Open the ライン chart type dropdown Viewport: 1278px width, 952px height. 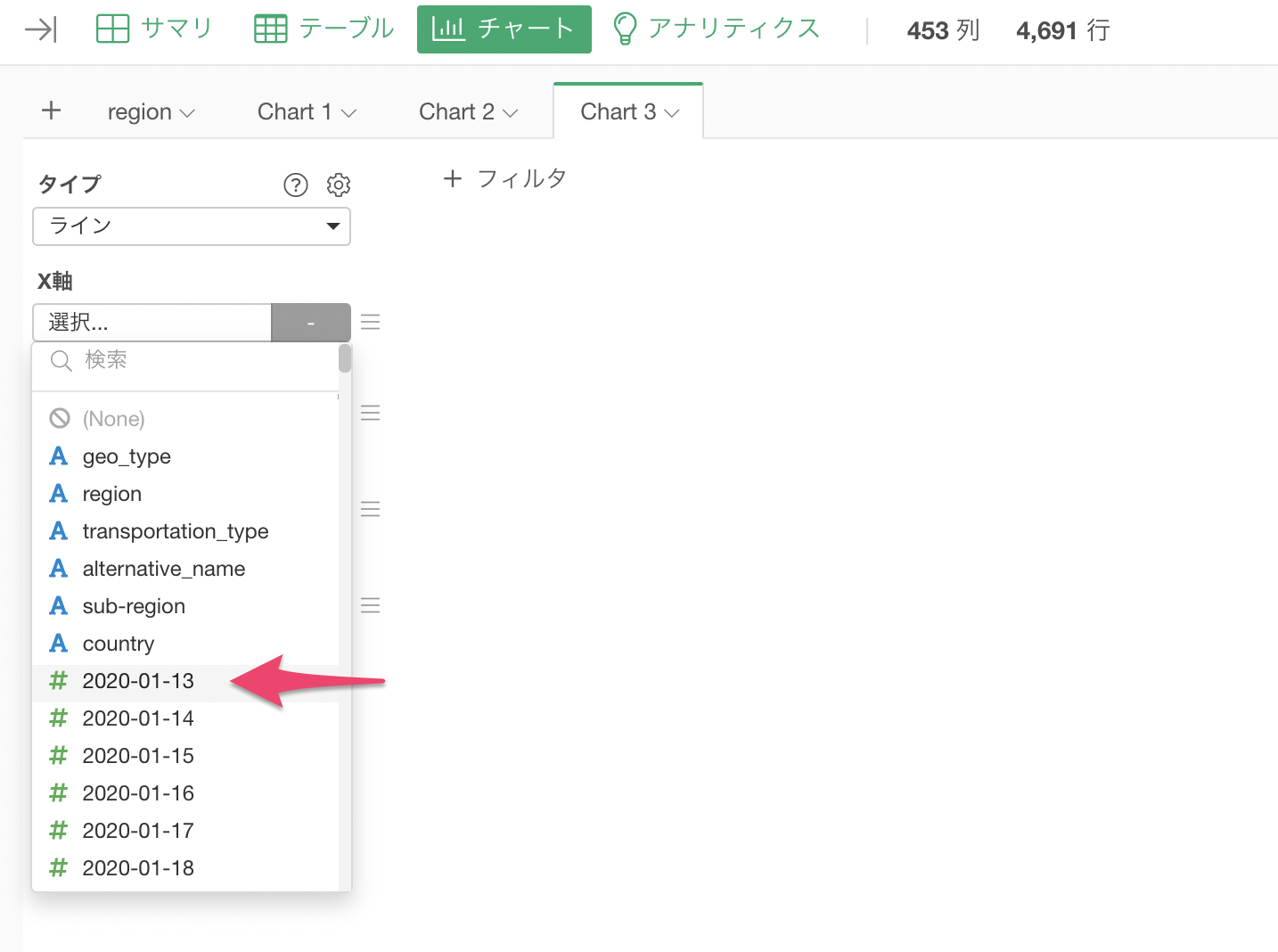click(x=192, y=226)
